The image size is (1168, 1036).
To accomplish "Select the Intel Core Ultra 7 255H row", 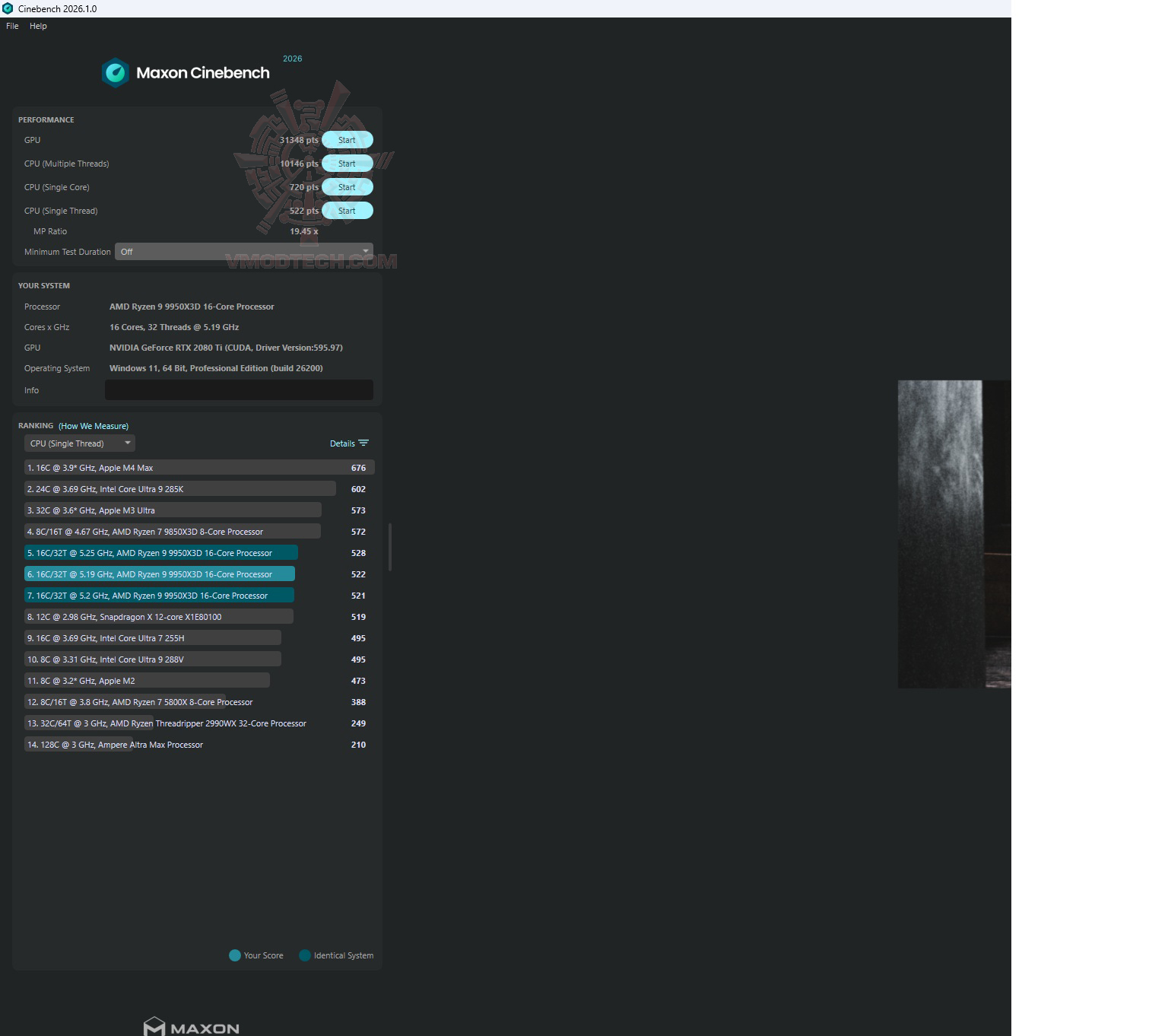I will (199, 638).
